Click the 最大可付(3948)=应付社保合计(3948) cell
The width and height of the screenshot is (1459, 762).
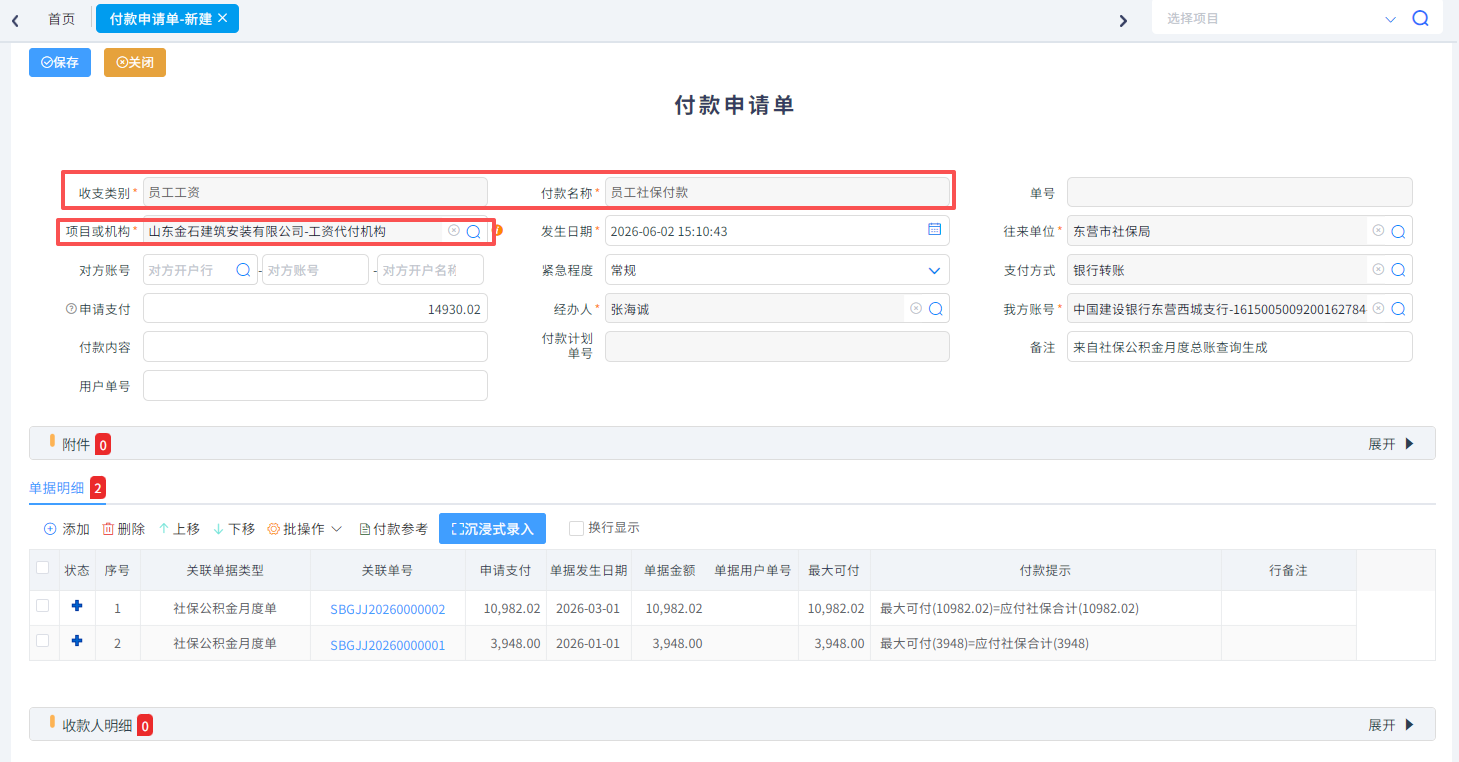click(1045, 644)
